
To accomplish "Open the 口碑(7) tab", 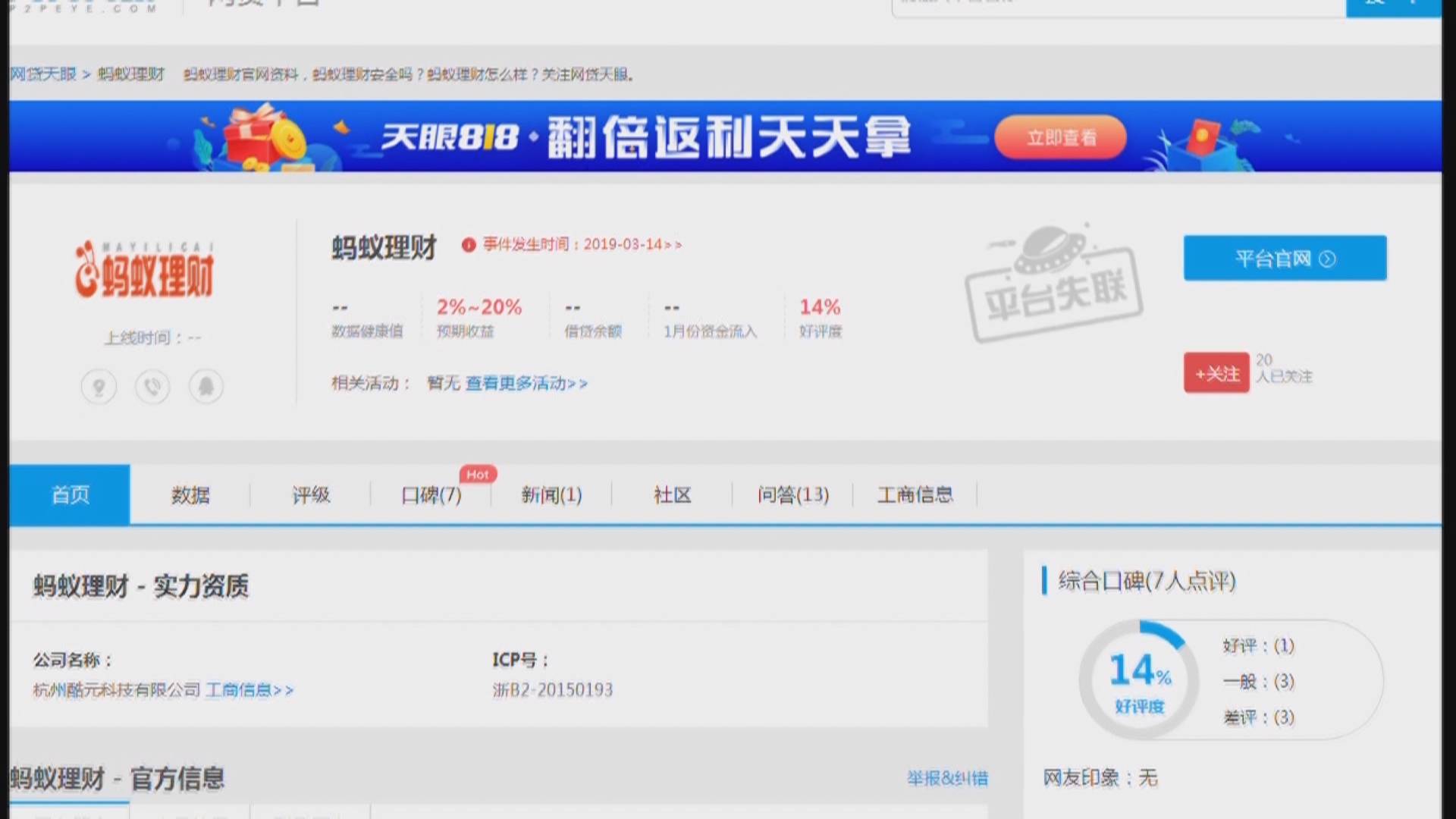I will pyautogui.click(x=431, y=495).
